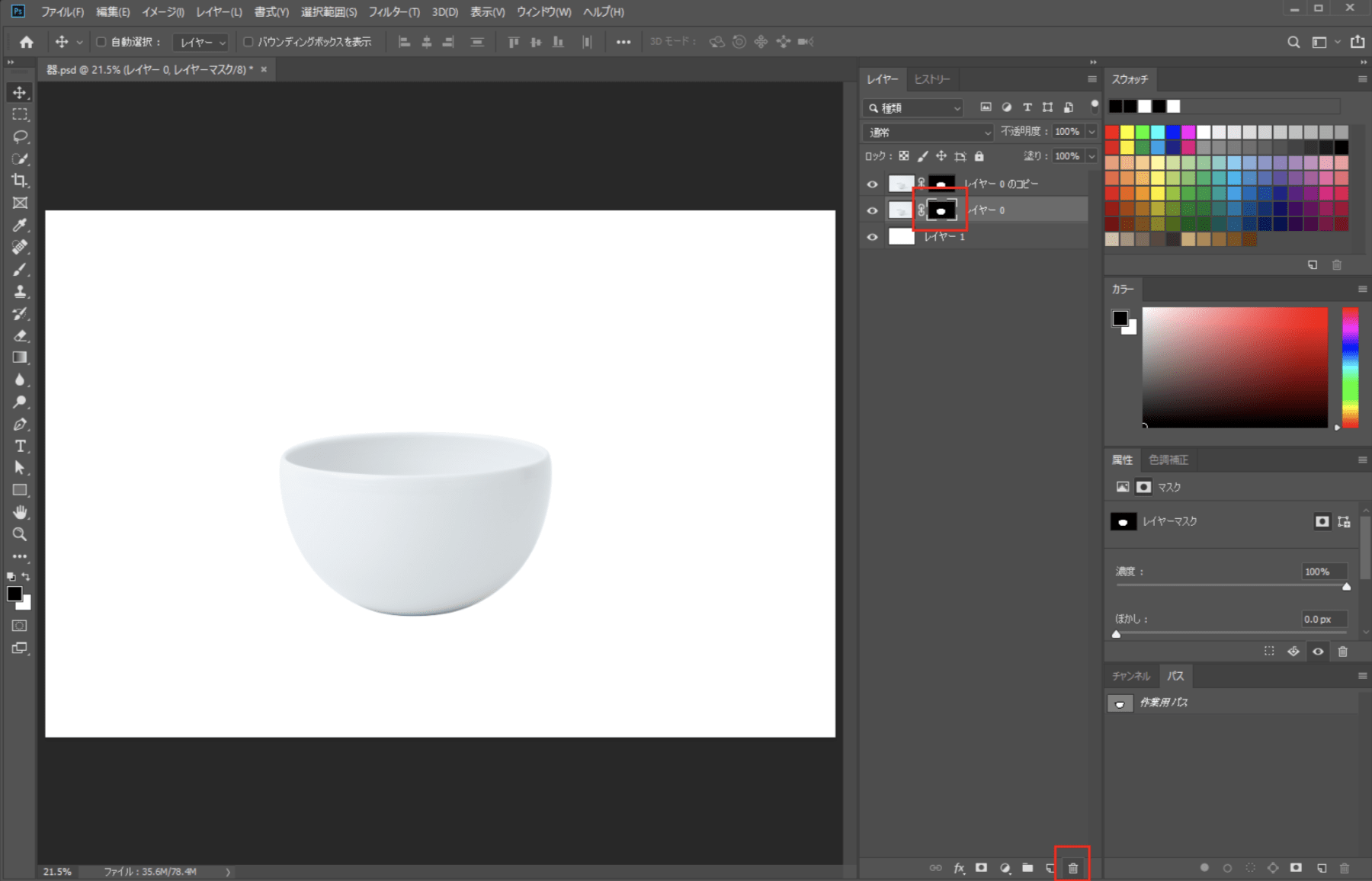Image resolution: width=1372 pixels, height=881 pixels.
Task: Select the Brush tool
Action: click(20, 269)
